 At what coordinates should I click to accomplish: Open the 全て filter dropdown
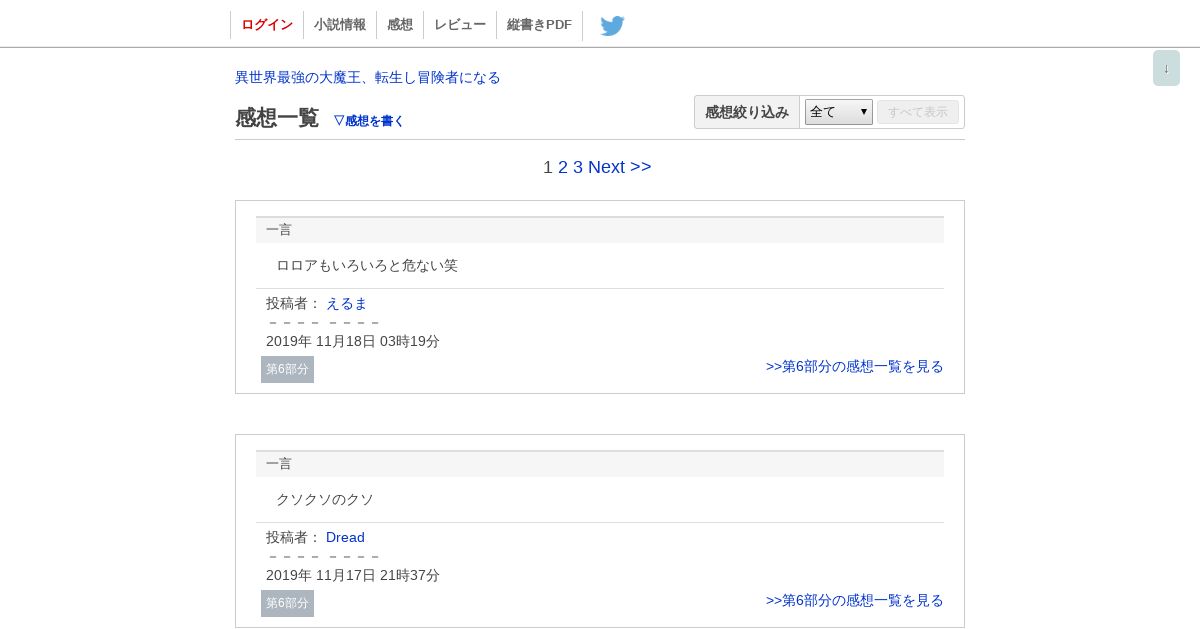[x=839, y=112]
